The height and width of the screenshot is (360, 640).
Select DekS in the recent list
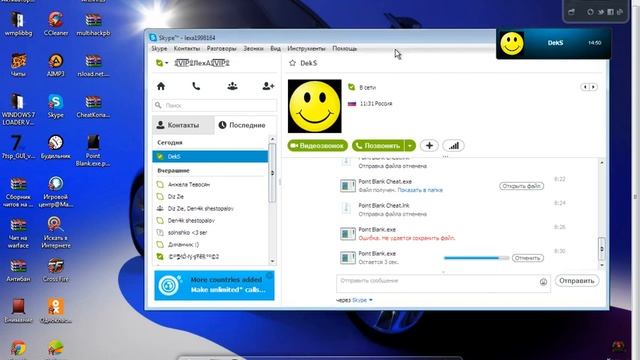[x=210, y=156]
